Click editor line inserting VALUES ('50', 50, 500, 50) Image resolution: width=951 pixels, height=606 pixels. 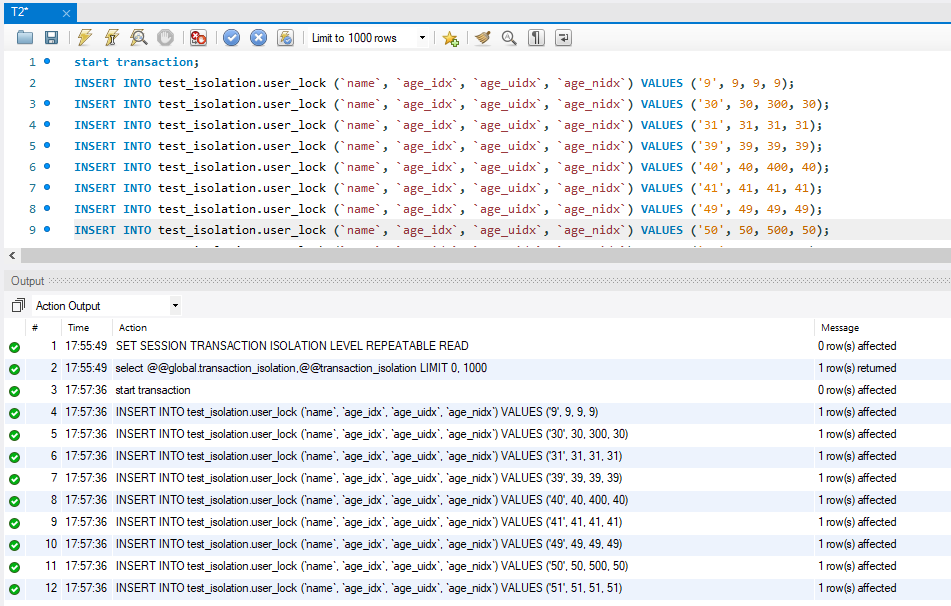point(451,230)
